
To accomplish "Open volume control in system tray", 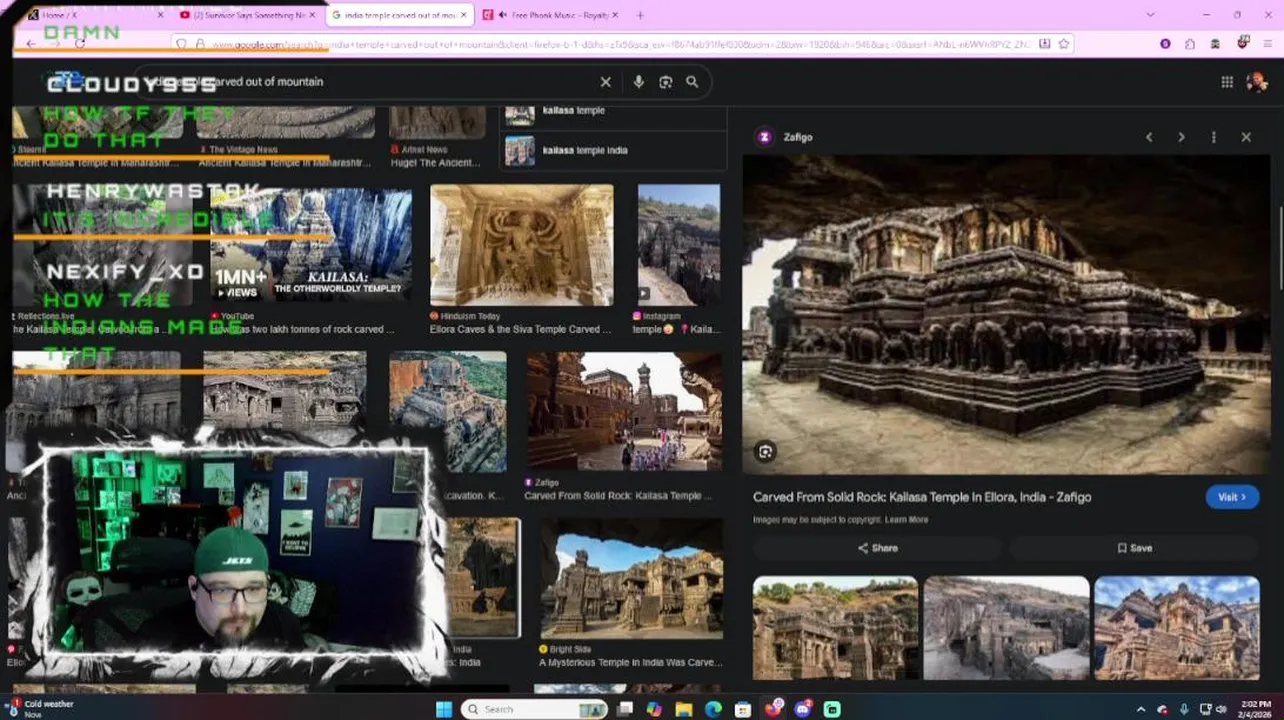I will coord(1221,709).
